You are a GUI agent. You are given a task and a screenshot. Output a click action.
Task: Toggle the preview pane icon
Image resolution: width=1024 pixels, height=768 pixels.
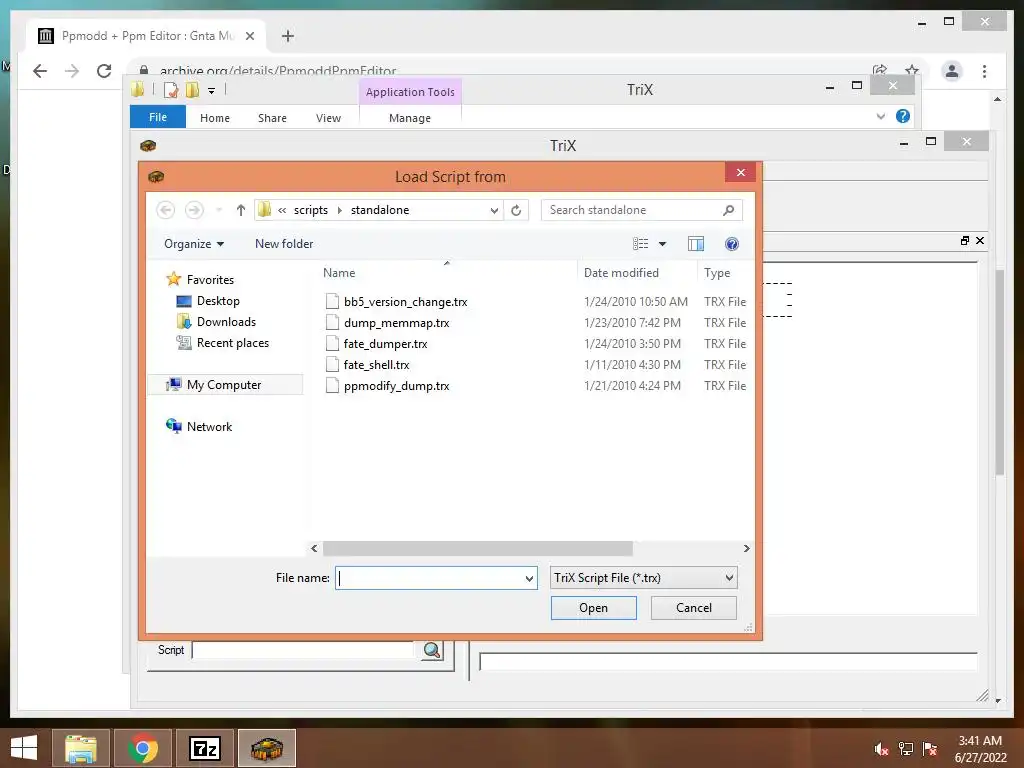tap(696, 244)
